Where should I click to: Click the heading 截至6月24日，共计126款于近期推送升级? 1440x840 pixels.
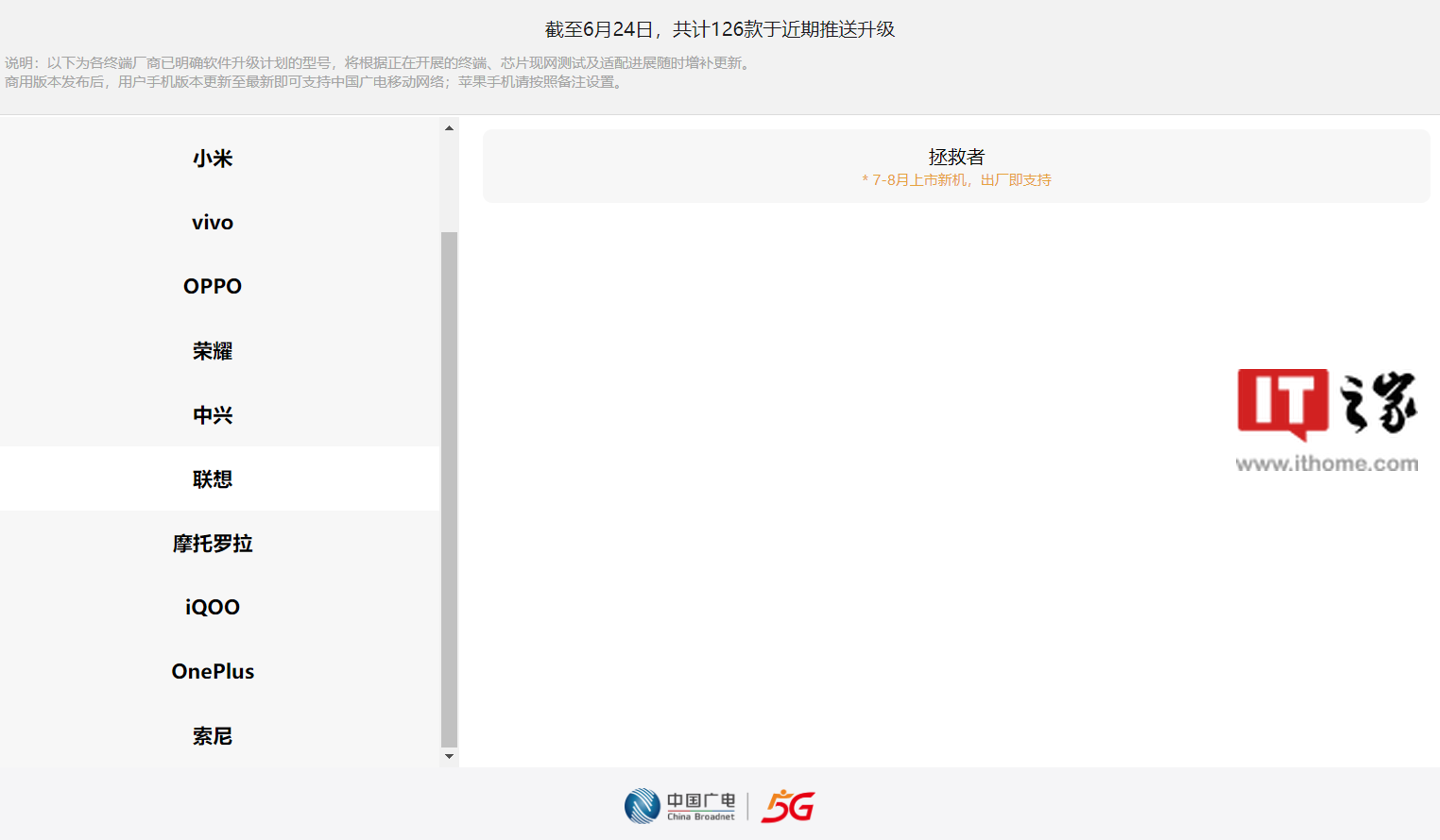pyautogui.click(x=720, y=29)
